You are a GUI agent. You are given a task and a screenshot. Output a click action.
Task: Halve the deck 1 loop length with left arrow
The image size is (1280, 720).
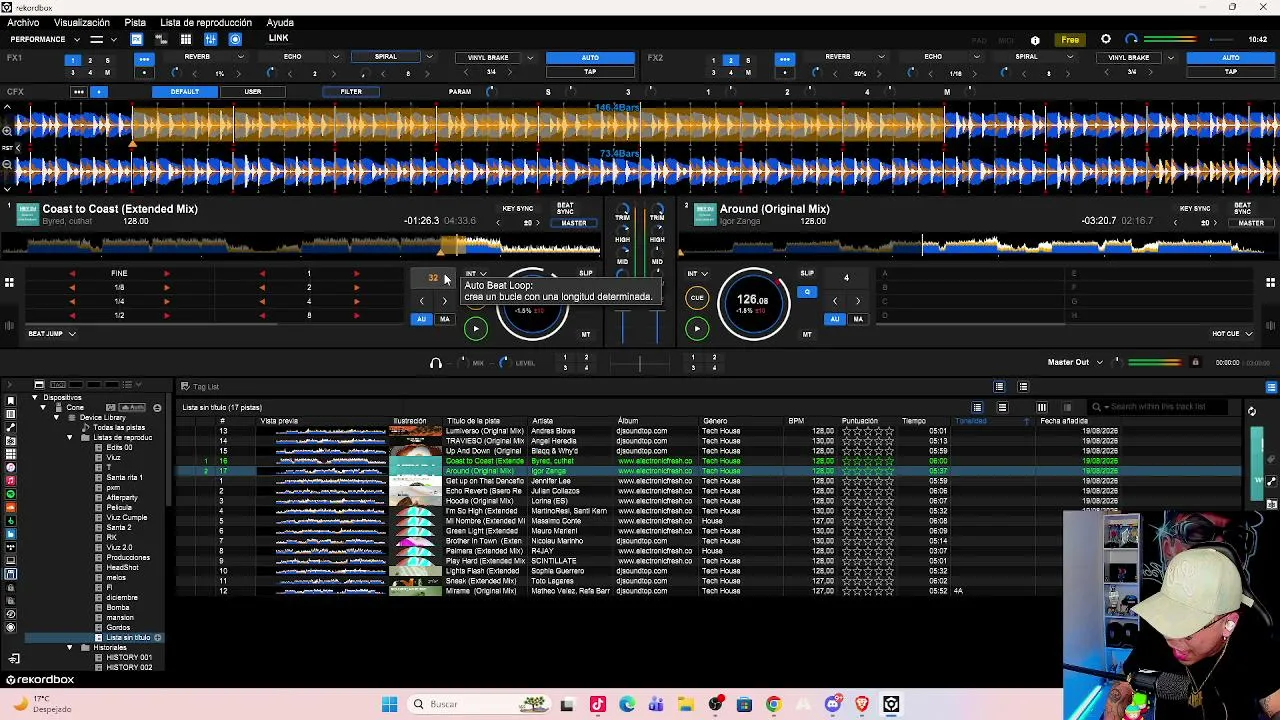point(421,301)
